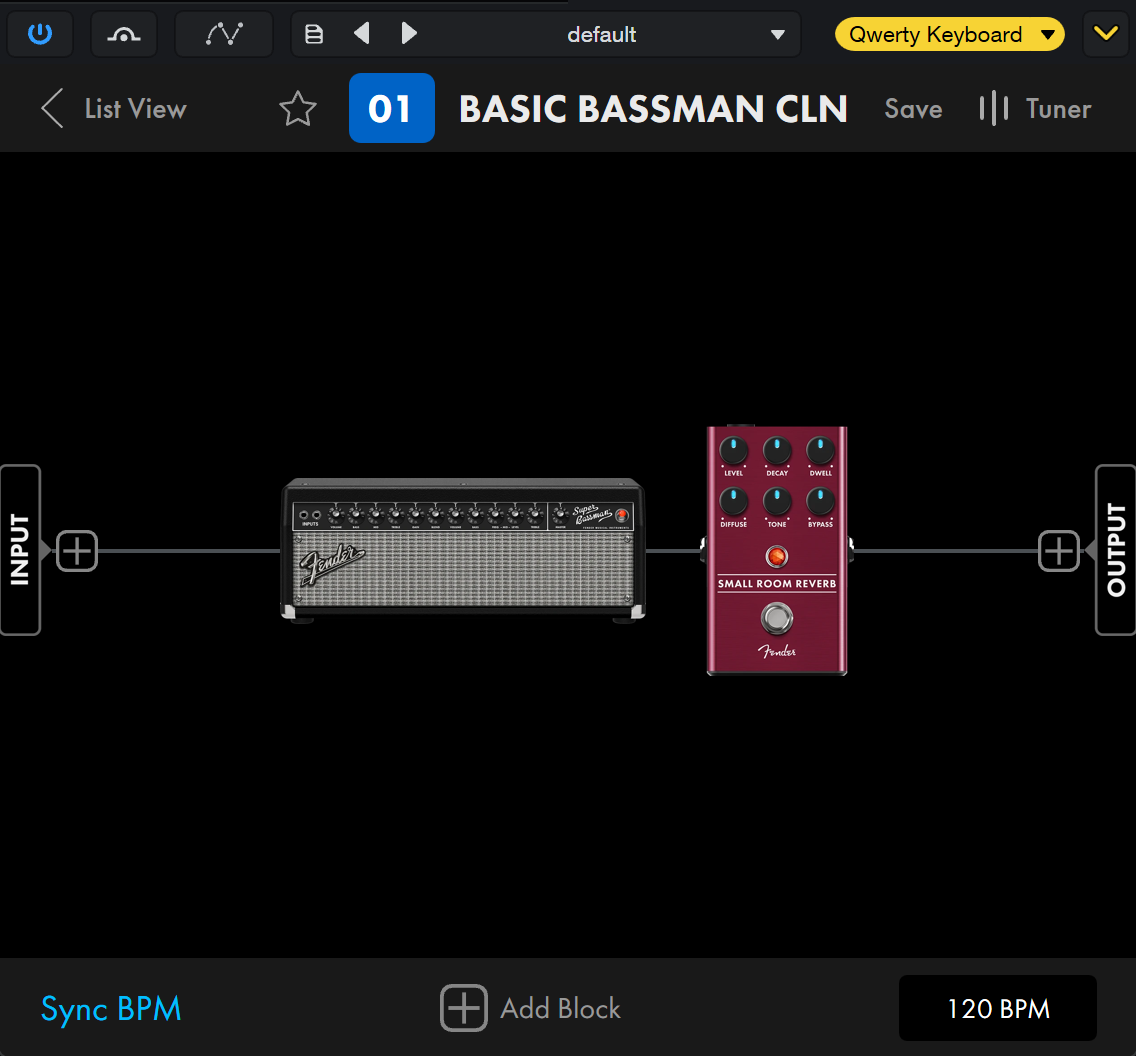The image size is (1136, 1056).
Task: Return to List View
Action: [x=114, y=109]
